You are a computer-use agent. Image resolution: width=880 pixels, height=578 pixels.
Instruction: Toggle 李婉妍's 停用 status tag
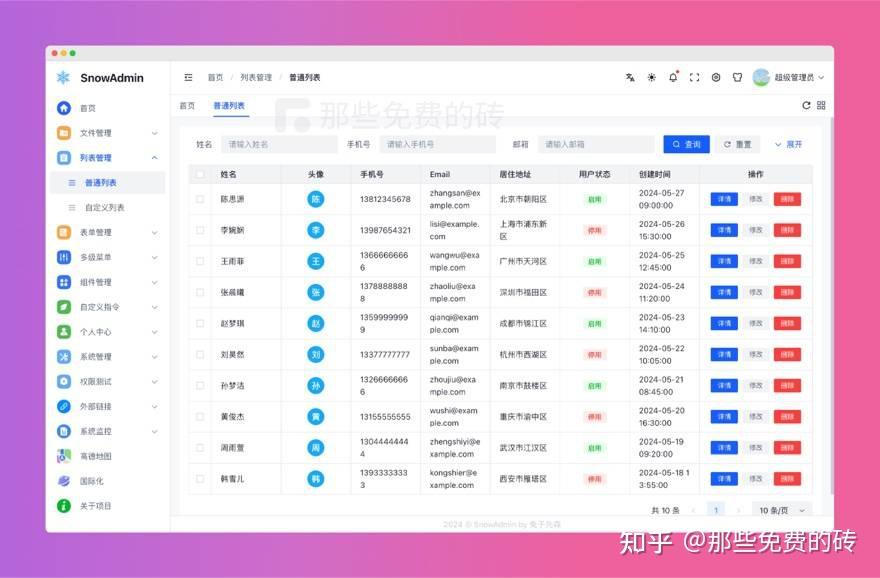pos(594,232)
